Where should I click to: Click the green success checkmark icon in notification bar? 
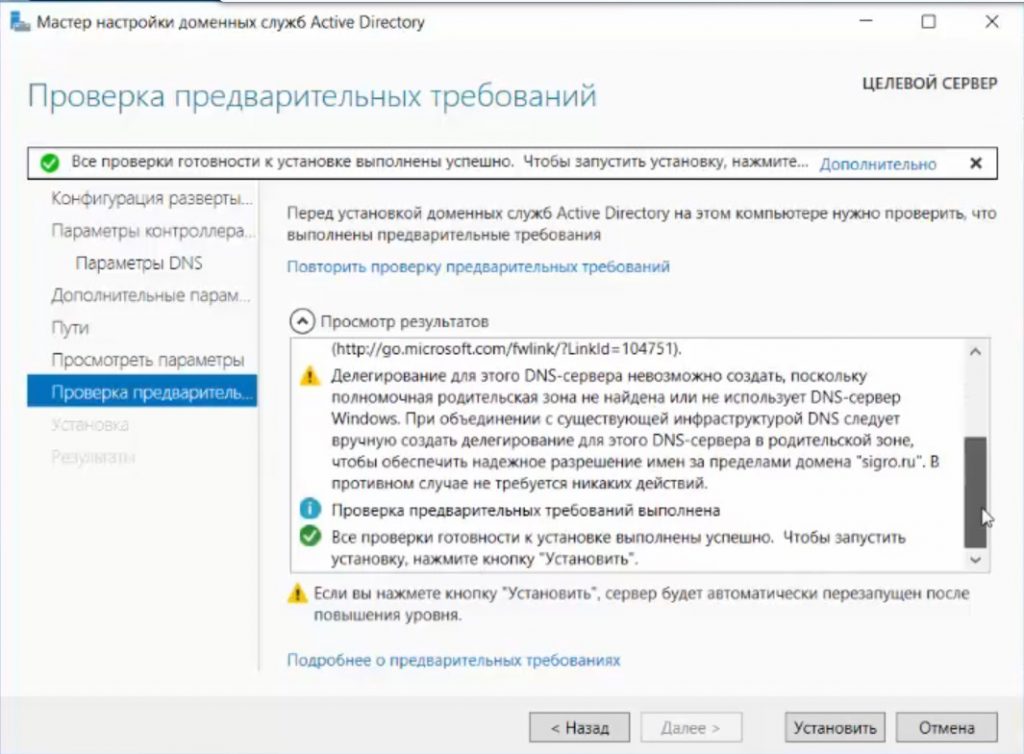pos(49,162)
